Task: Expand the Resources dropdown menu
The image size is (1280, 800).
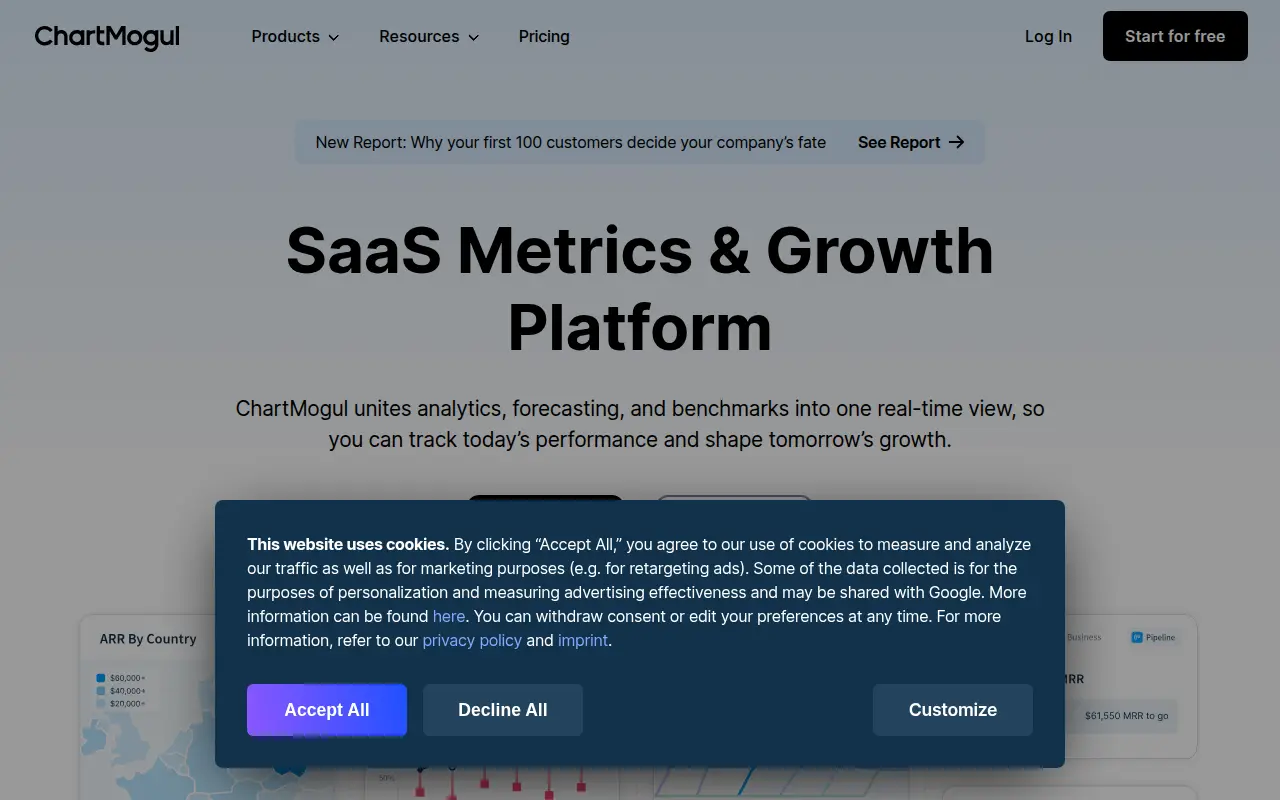Action: coord(429,36)
